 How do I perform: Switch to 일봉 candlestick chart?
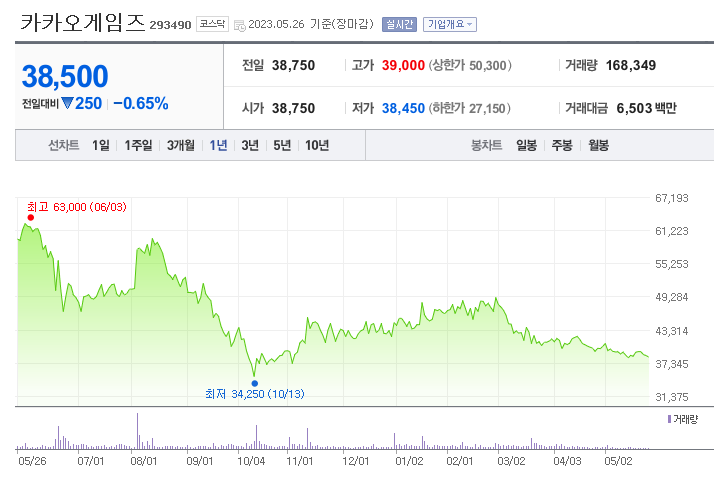click(x=526, y=145)
